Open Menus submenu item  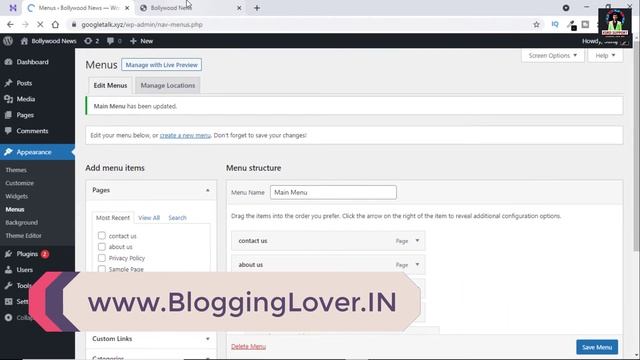[15, 209]
